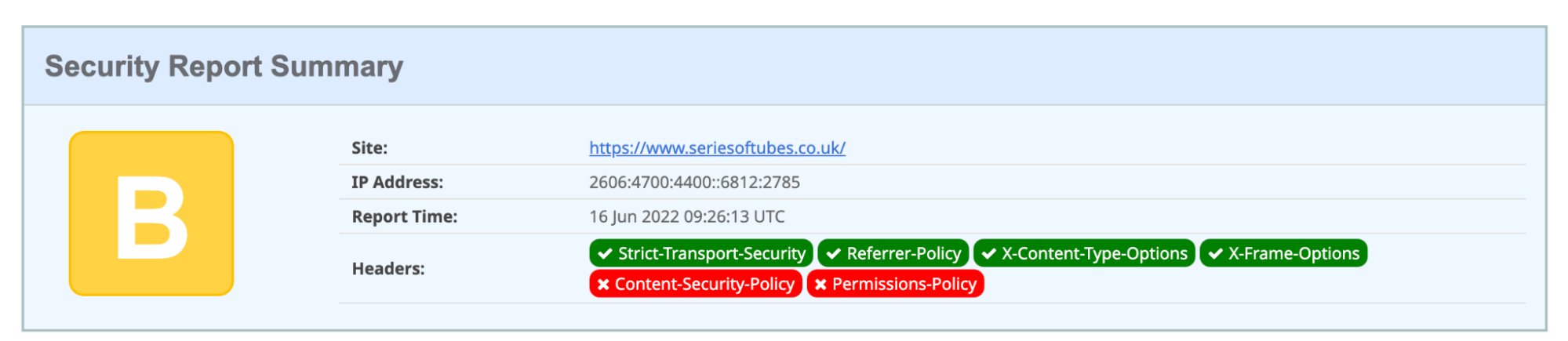Viewport: 1568px width, 341px height.
Task: Select the Strict-Transport-Security header badge text
Action: click(711, 254)
